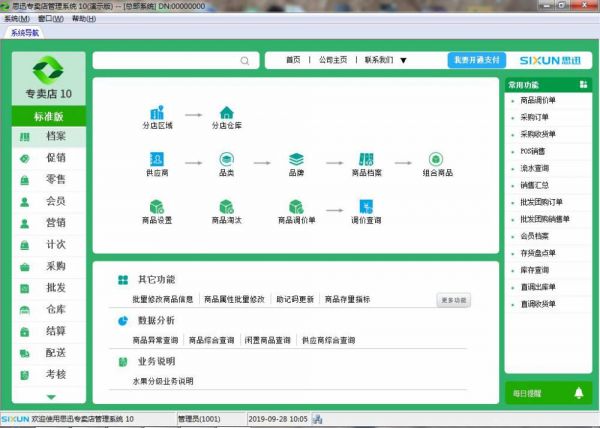Click the 联系我们 link
Image resolution: width=600 pixels, height=428 pixels.
tap(379, 60)
